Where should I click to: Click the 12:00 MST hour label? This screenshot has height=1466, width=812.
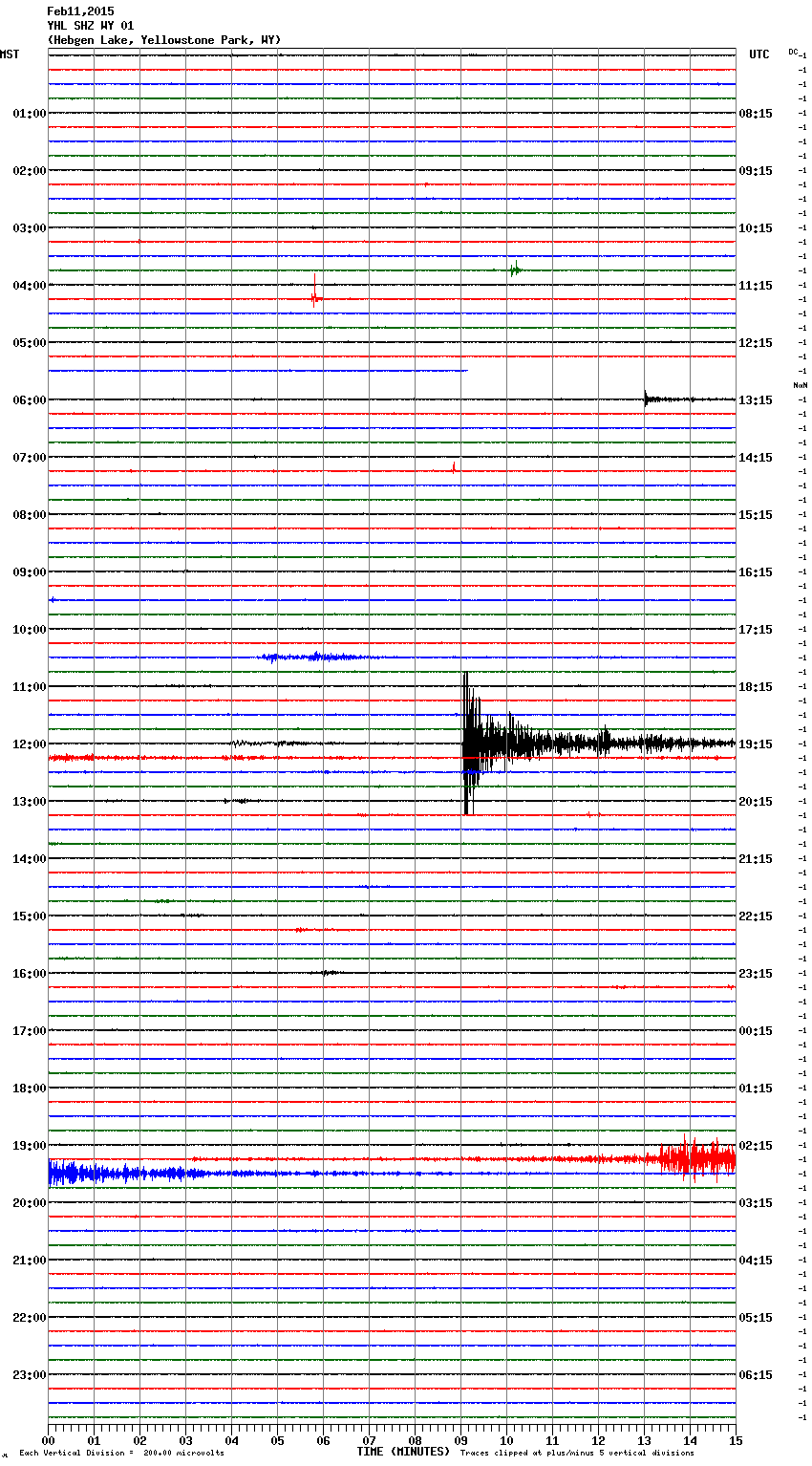point(30,744)
